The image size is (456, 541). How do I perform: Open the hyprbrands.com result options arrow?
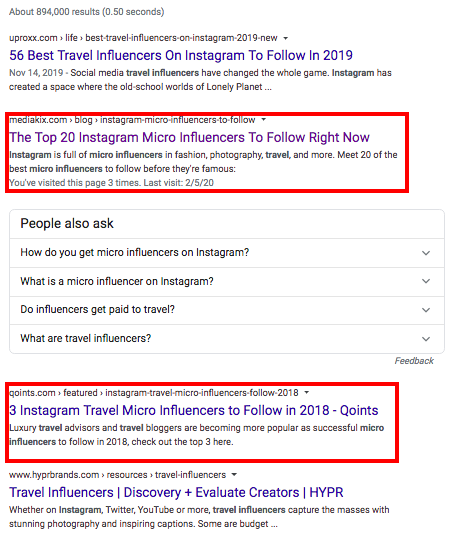coord(234,475)
